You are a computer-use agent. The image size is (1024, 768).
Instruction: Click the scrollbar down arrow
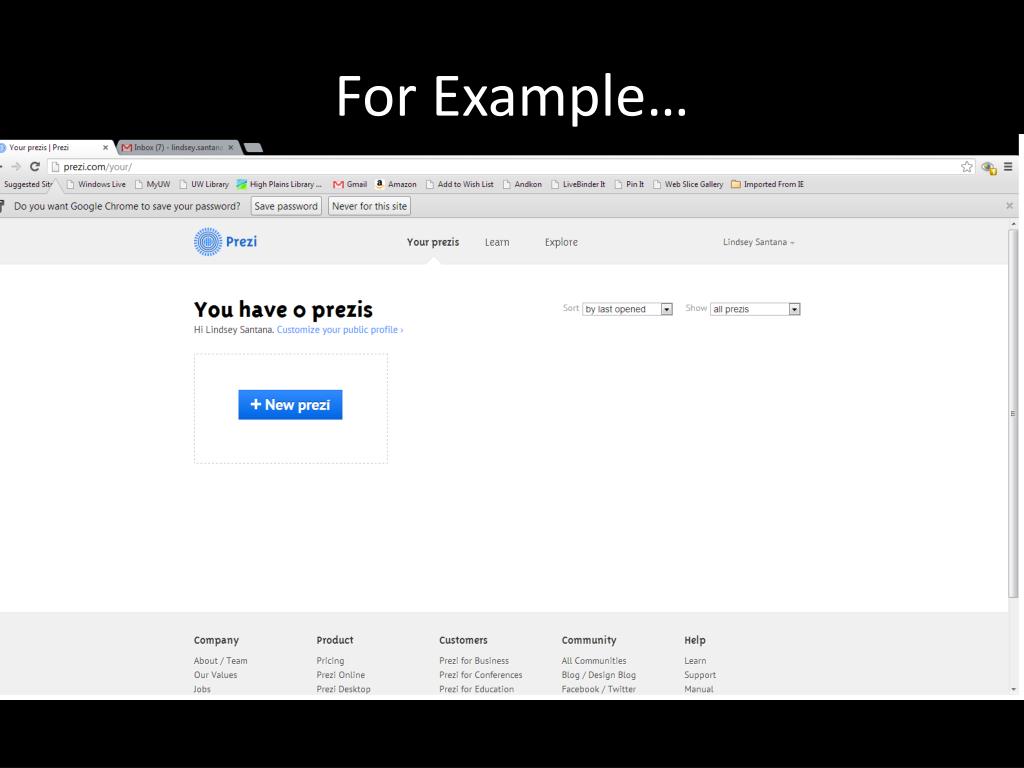1013,689
